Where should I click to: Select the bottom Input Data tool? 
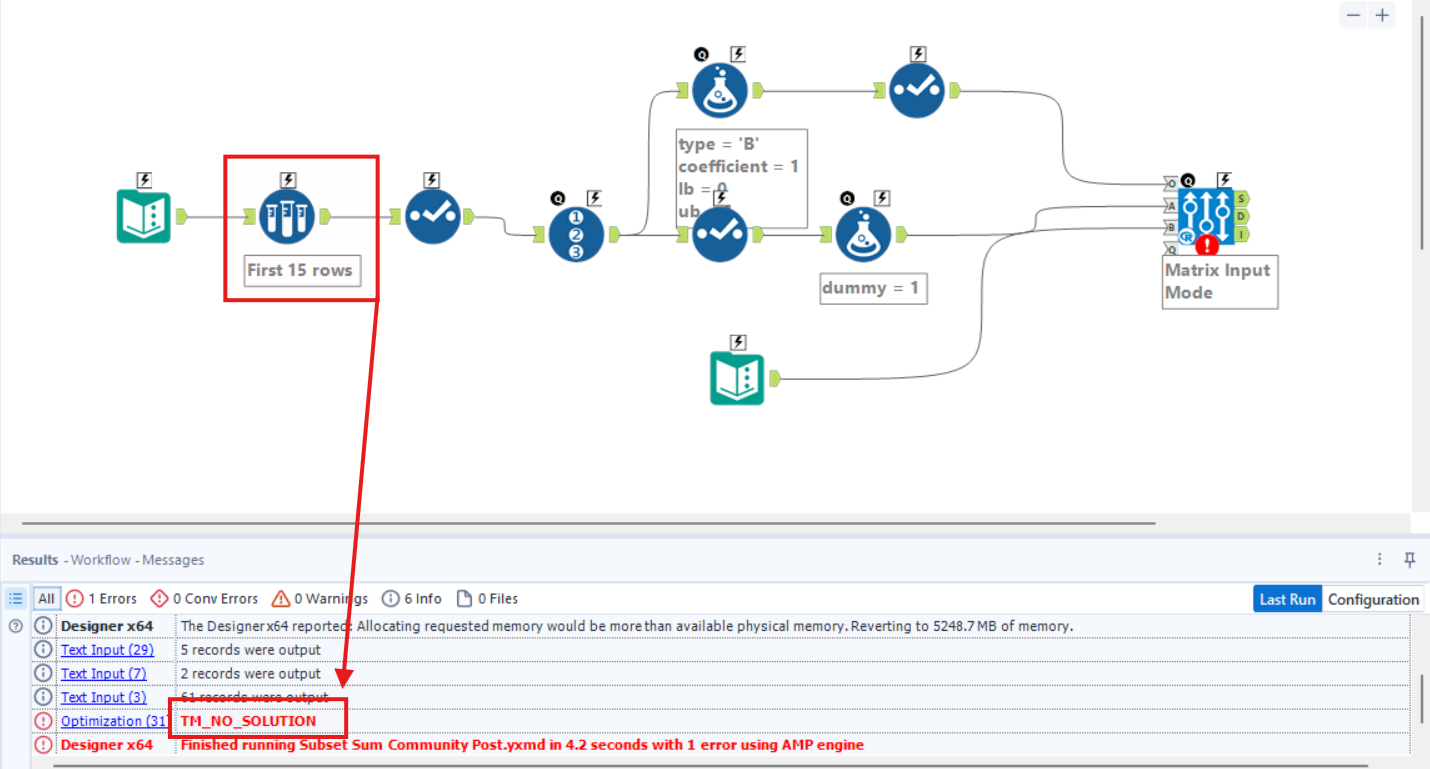[x=737, y=378]
